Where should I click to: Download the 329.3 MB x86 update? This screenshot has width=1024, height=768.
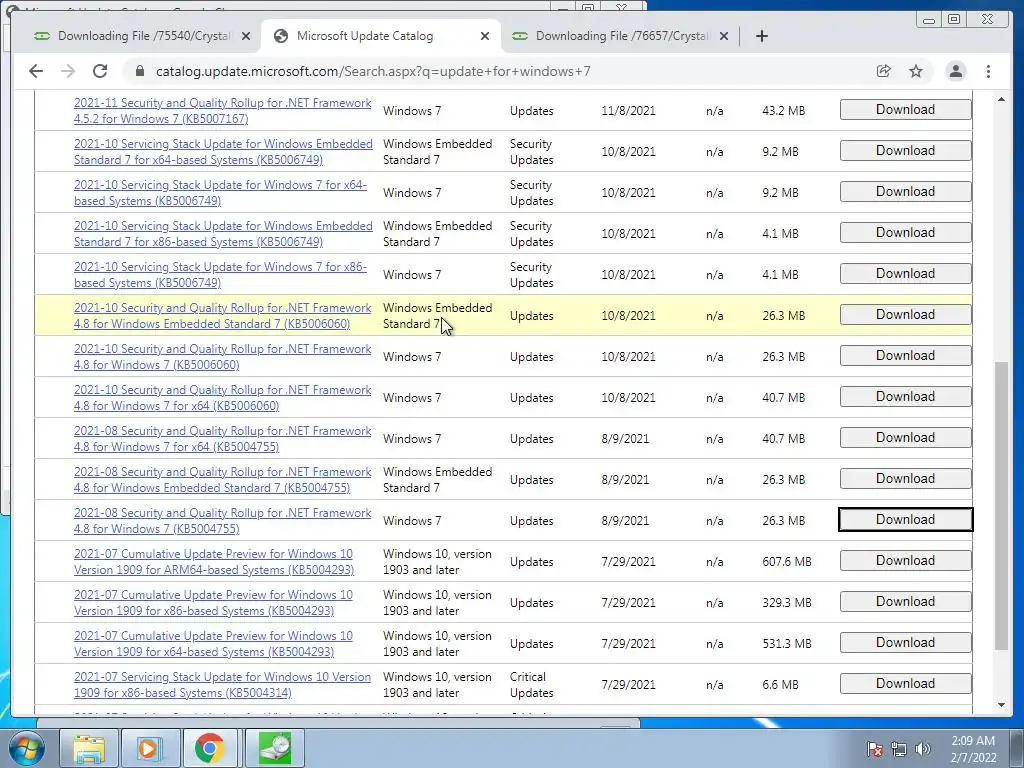[x=905, y=602]
